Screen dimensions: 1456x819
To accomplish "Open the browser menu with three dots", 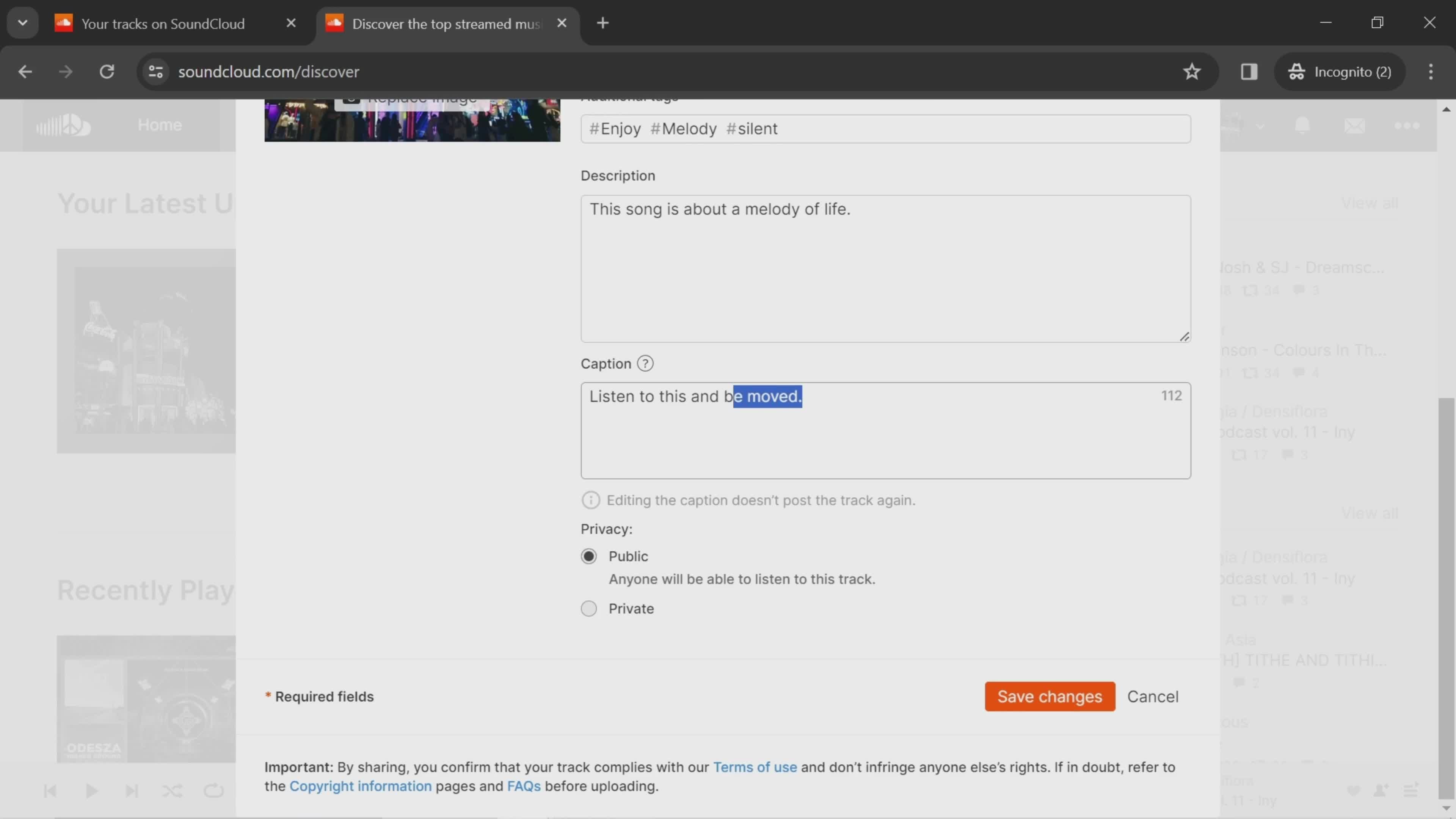I will pos(1430,71).
